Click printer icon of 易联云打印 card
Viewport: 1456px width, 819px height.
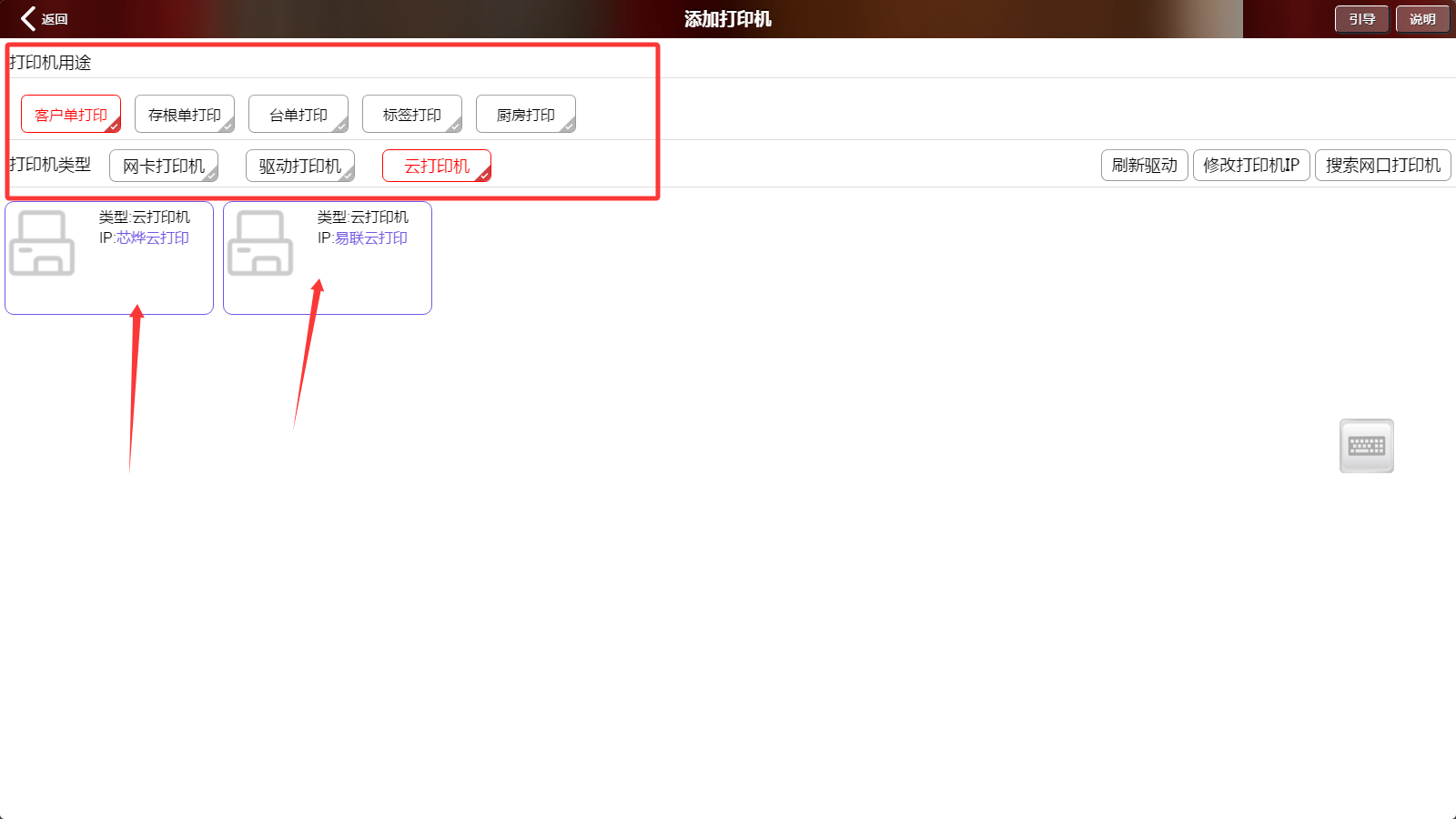tap(260, 243)
